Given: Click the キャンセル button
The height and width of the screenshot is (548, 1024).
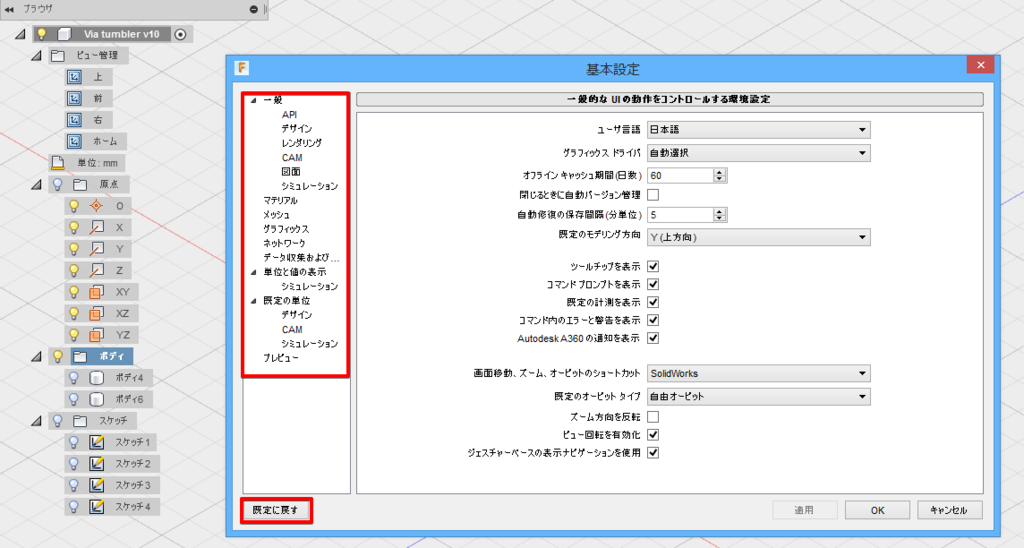Looking at the screenshot, I should [x=950, y=510].
